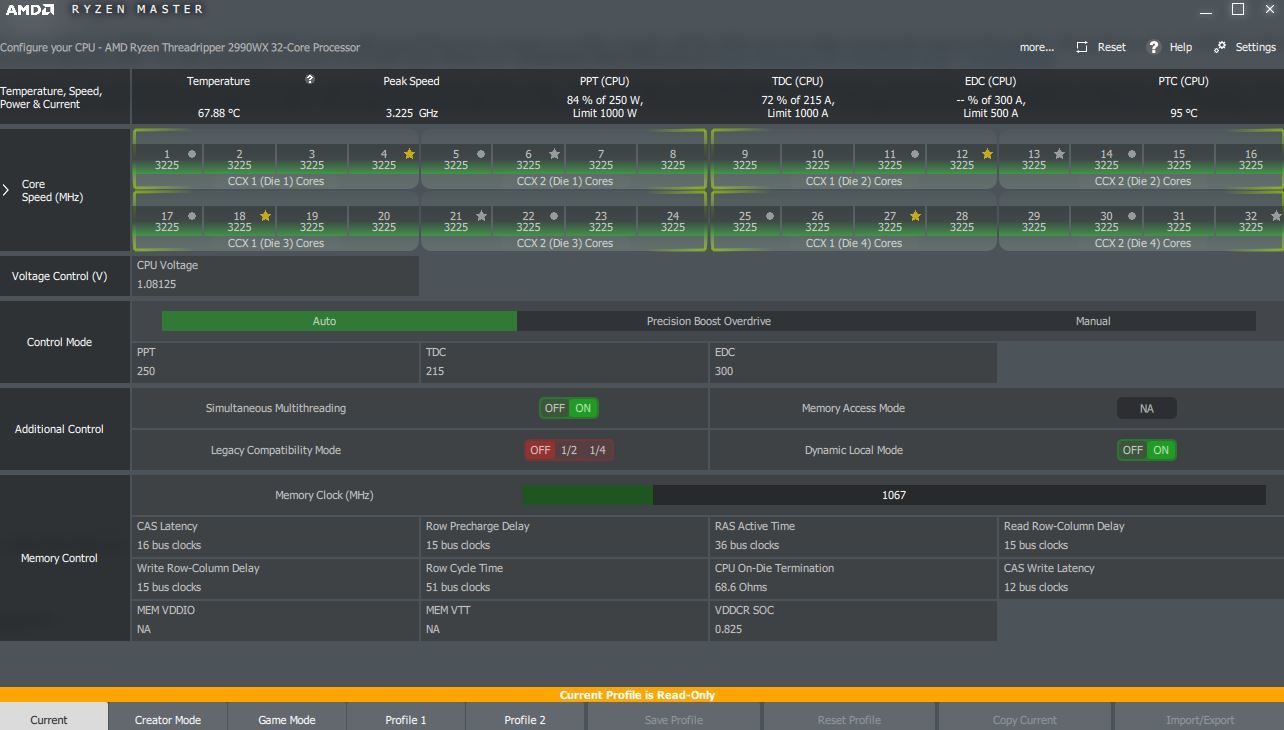1284x730 pixels.
Task: Click CAS Write Latency 12 bus clocks
Action: [x=1142, y=578]
